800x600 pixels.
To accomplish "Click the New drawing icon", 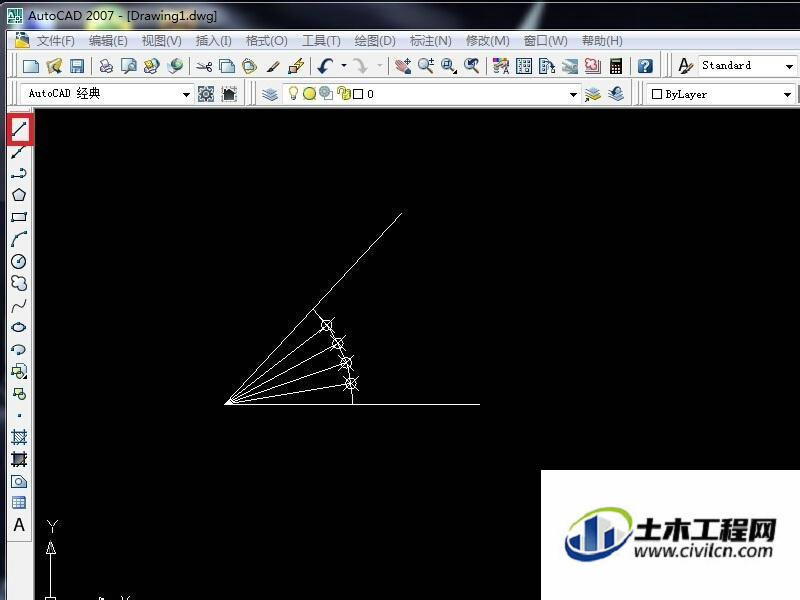I will [32, 66].
